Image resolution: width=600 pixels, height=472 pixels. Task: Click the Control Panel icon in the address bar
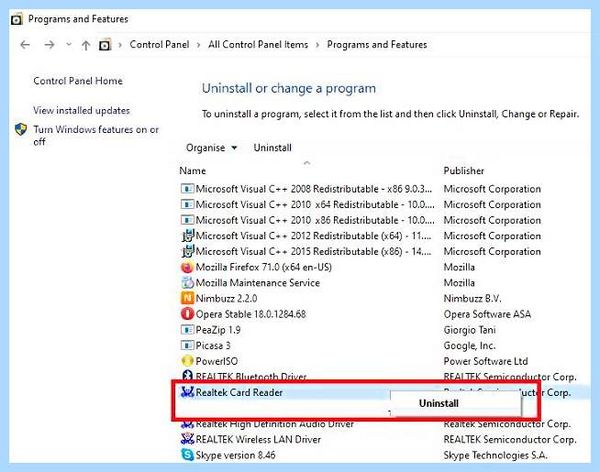[x=104, y=45]
